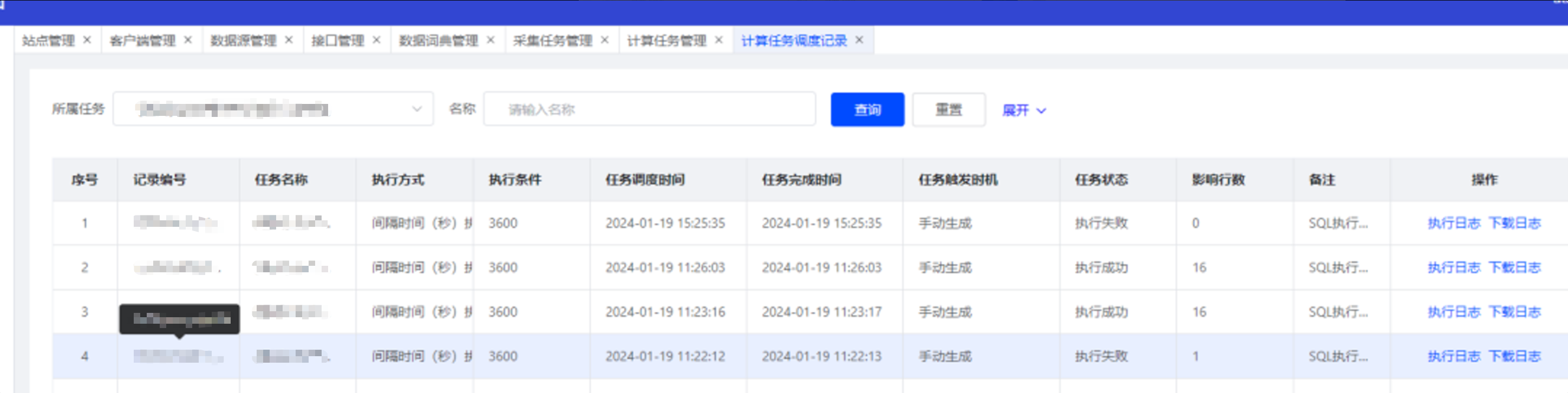Go to the 采集任务管理 tab
Image resolution: width=1568 pixels, height=393 pixels.
(553, 41)
